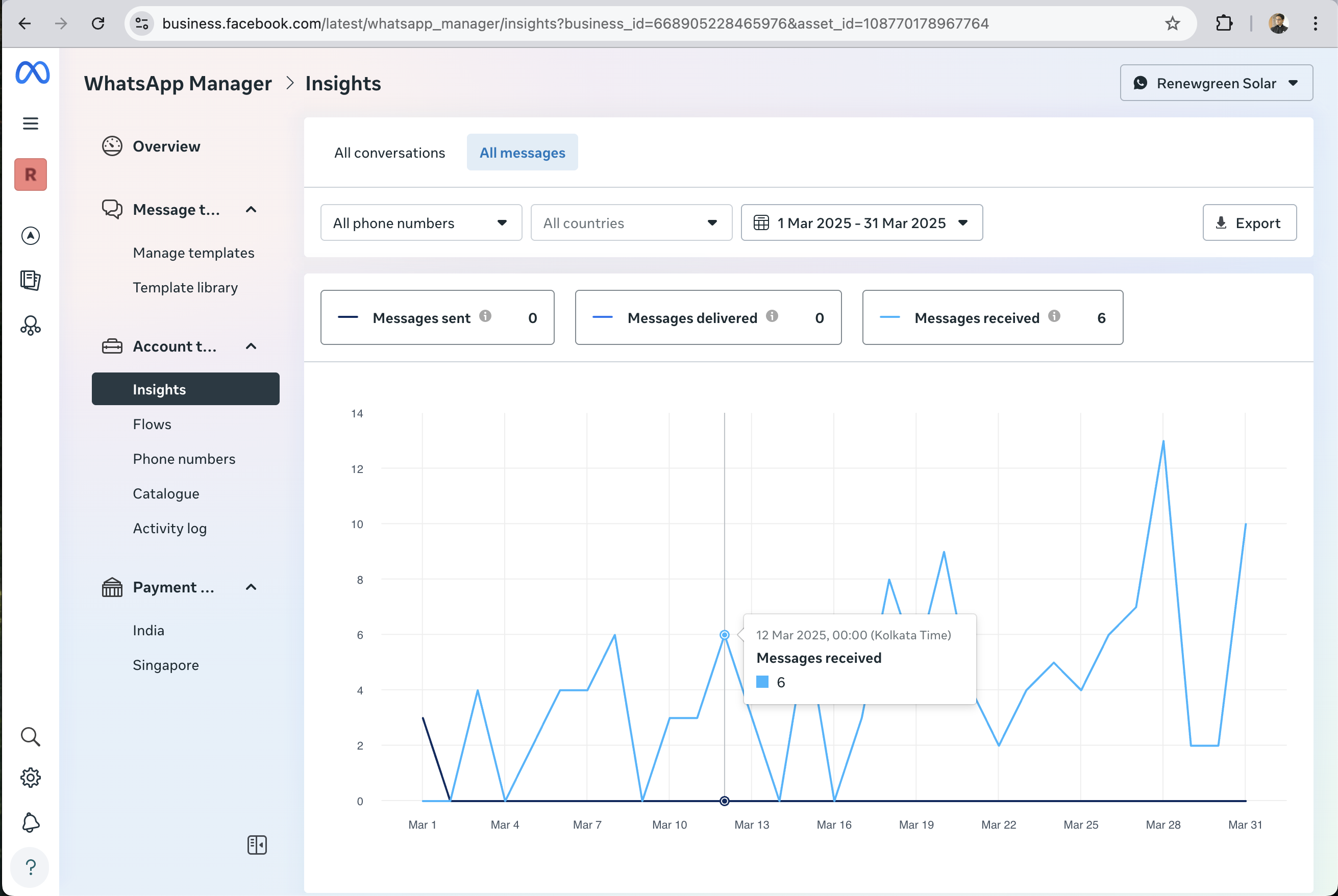The image size is (1338, 896).
Task: Click the WhatsApp Manager breadcrumb link
Action: (178, 84)
